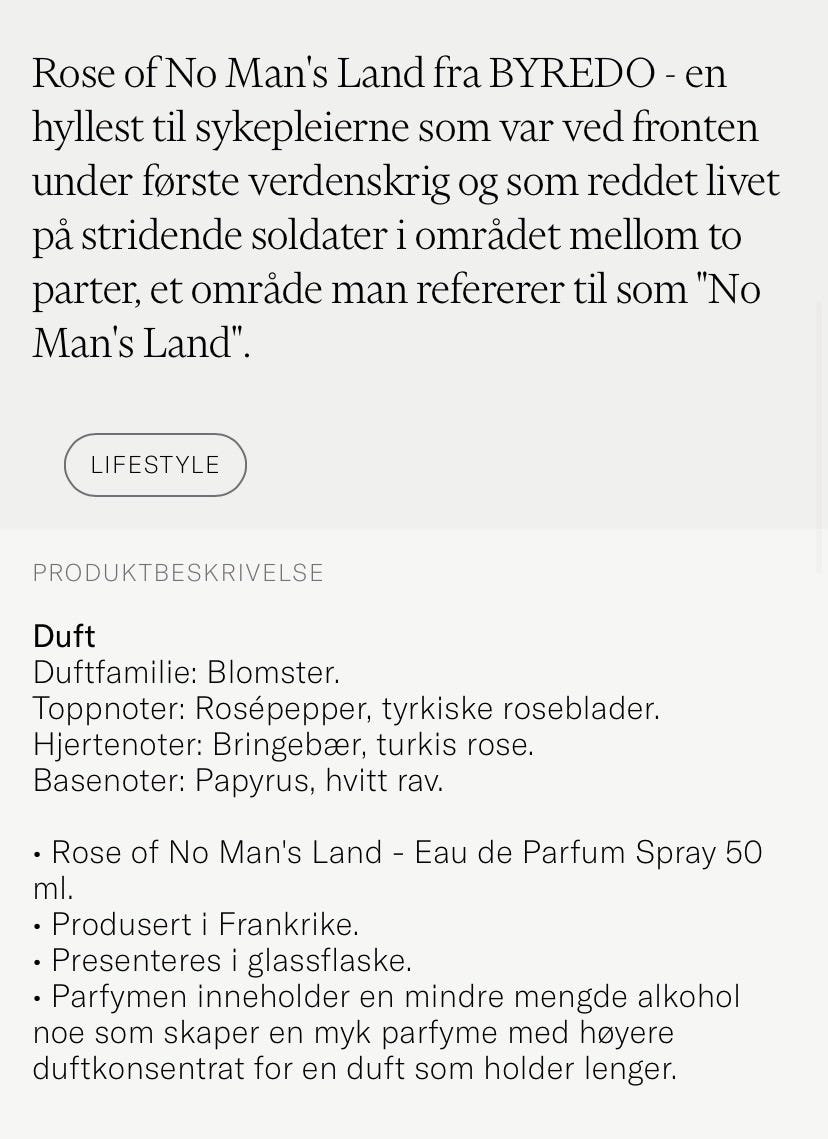Click 'hvitt rav' text
This screenshot has height=1139, width=828.
pyautogui.click(x=384, y=781)
